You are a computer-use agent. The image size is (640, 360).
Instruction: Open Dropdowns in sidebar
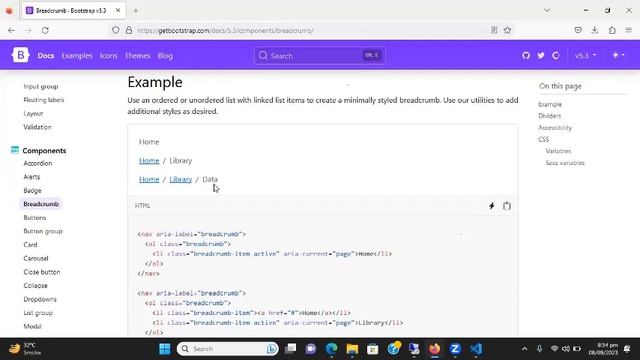(40, 299)
